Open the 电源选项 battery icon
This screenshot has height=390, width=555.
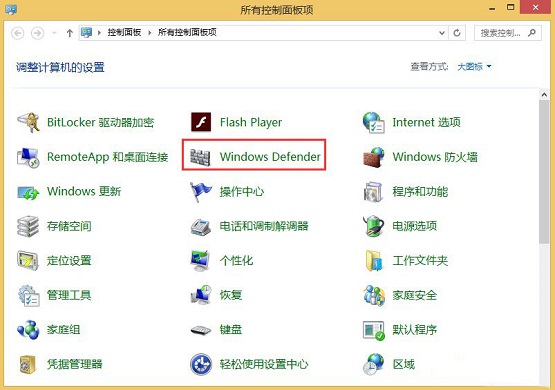(373, 226)
